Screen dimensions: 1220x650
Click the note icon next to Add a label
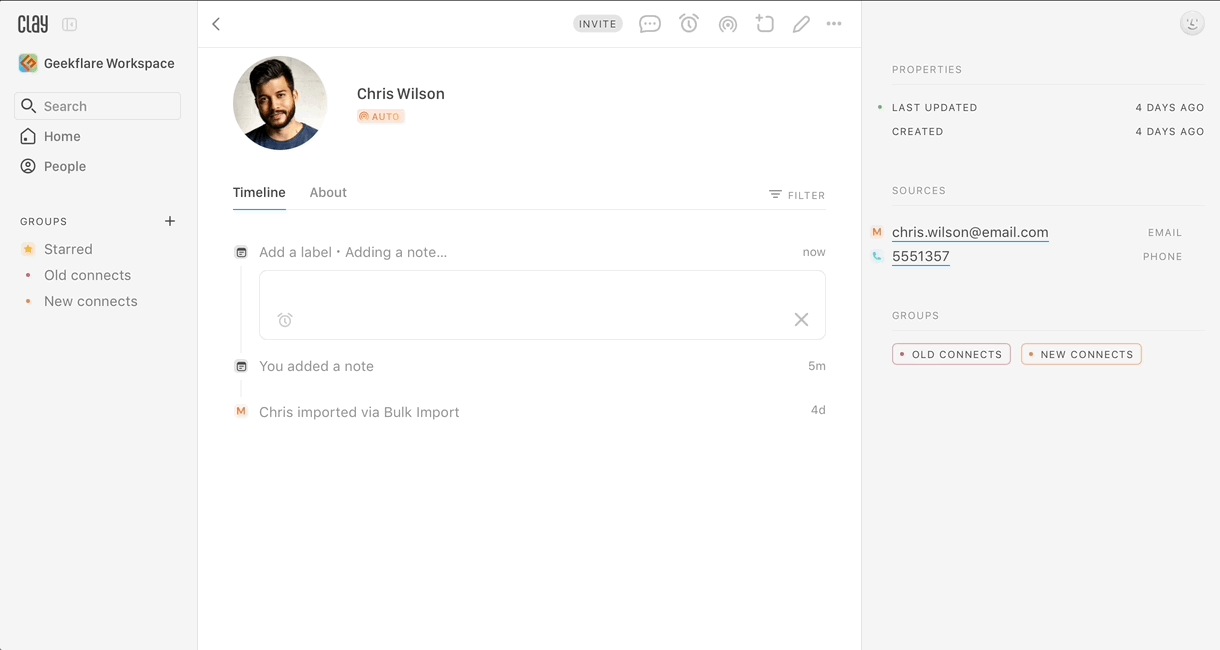tap(241, 252)
